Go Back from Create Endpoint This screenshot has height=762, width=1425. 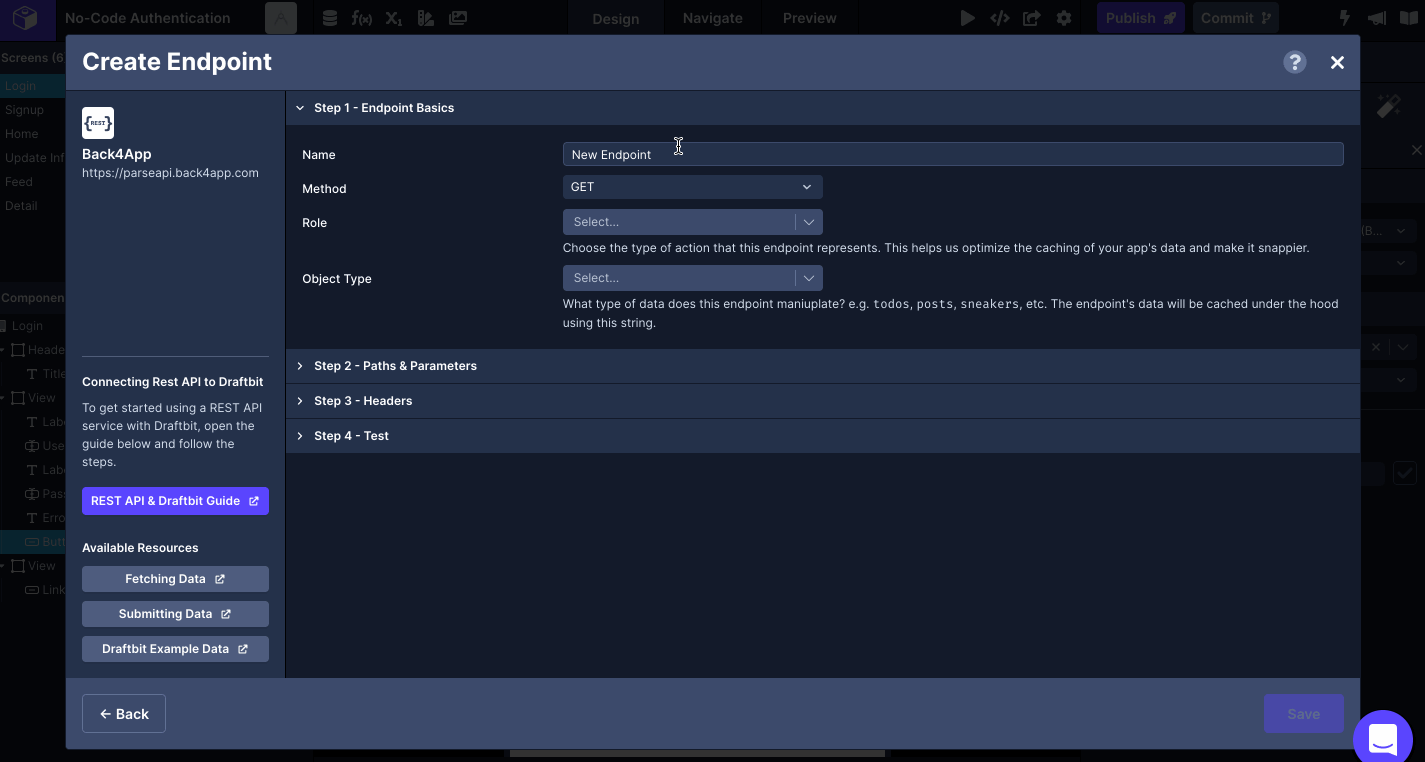(124, 714)
